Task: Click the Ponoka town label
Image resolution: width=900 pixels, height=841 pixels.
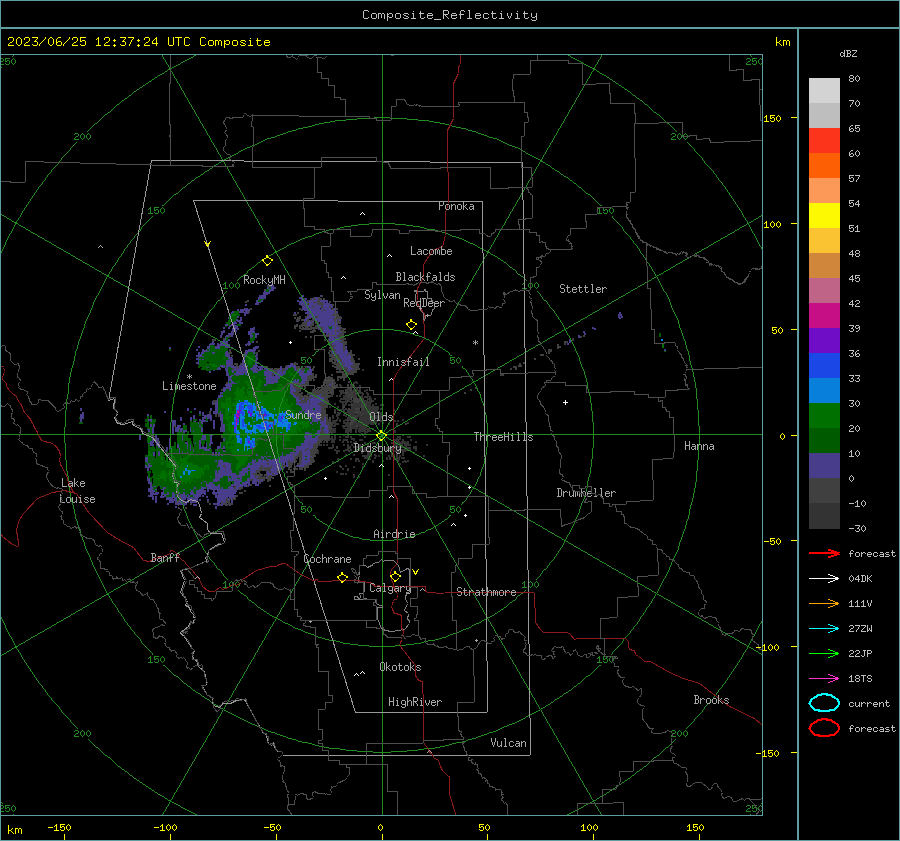Action: tap(456, 206)
